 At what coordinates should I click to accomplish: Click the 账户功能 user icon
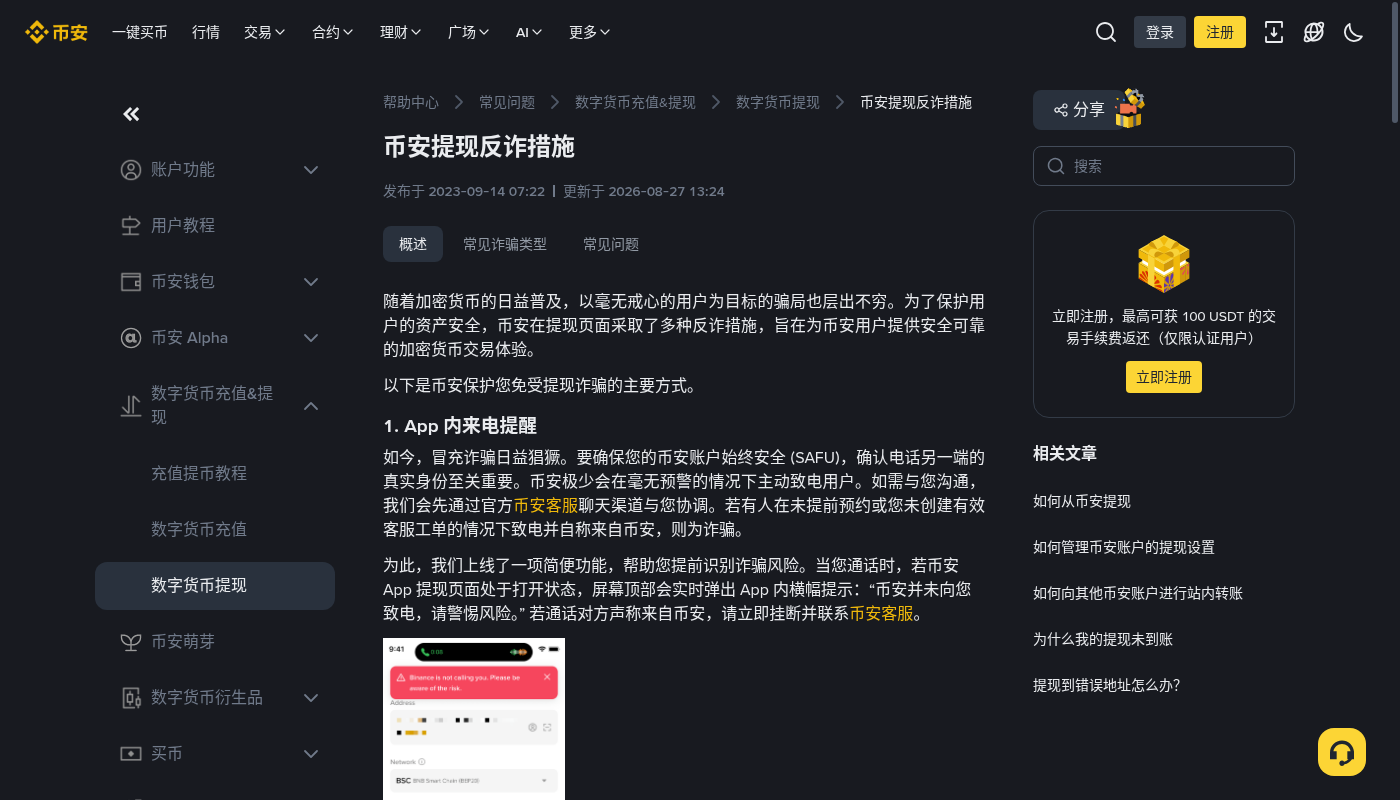[131, 170]
